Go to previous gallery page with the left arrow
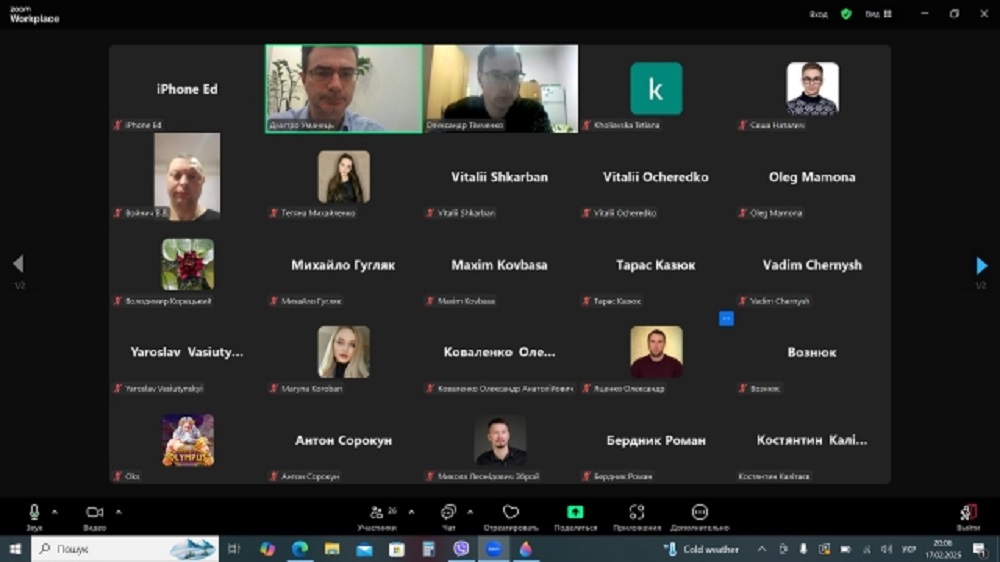Viewport: 1000px width, 562px height. coord(18,263)
